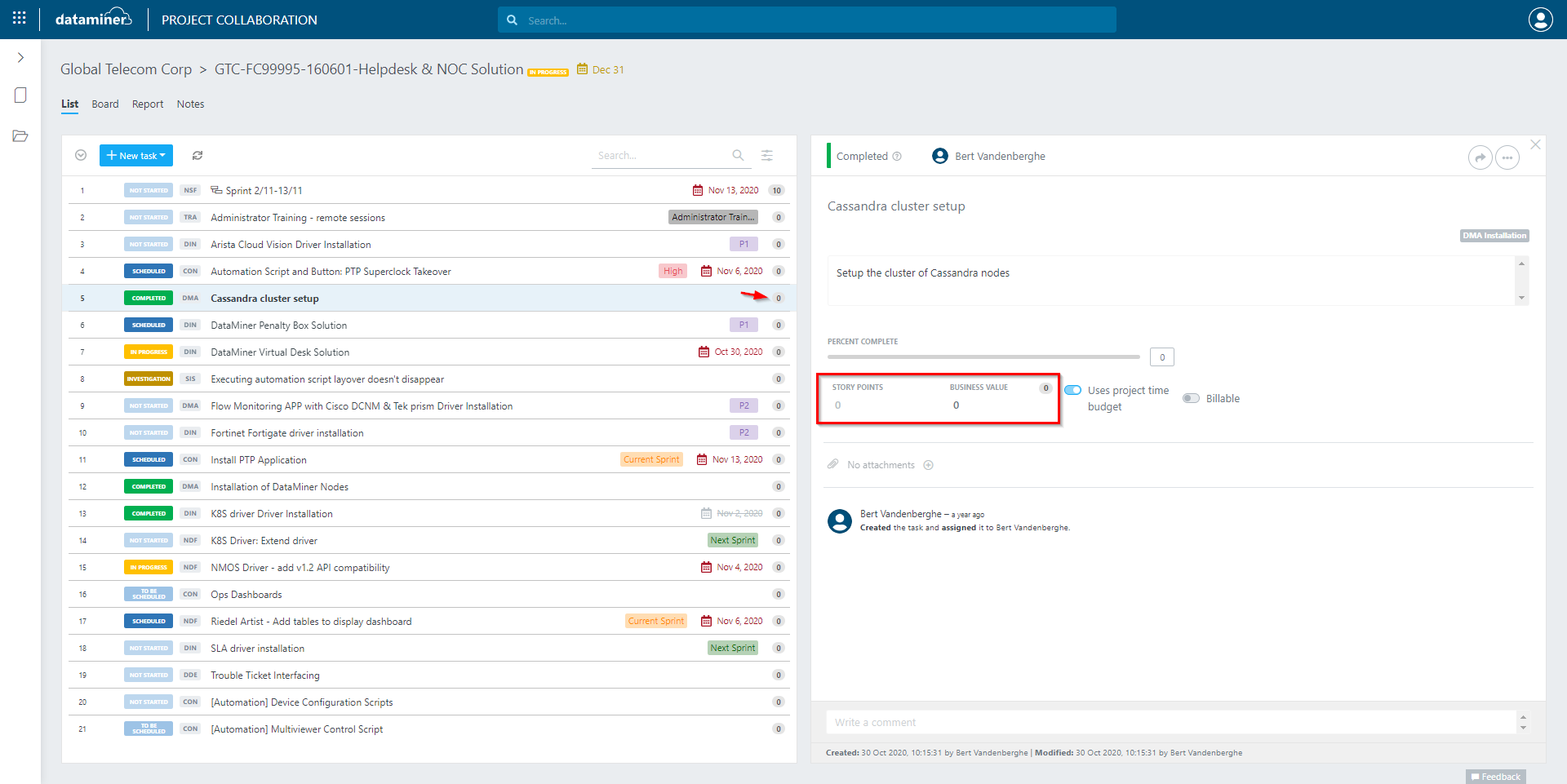Click the task list search field
This screenshot has height=784, width=1567.
click(663, 156)
